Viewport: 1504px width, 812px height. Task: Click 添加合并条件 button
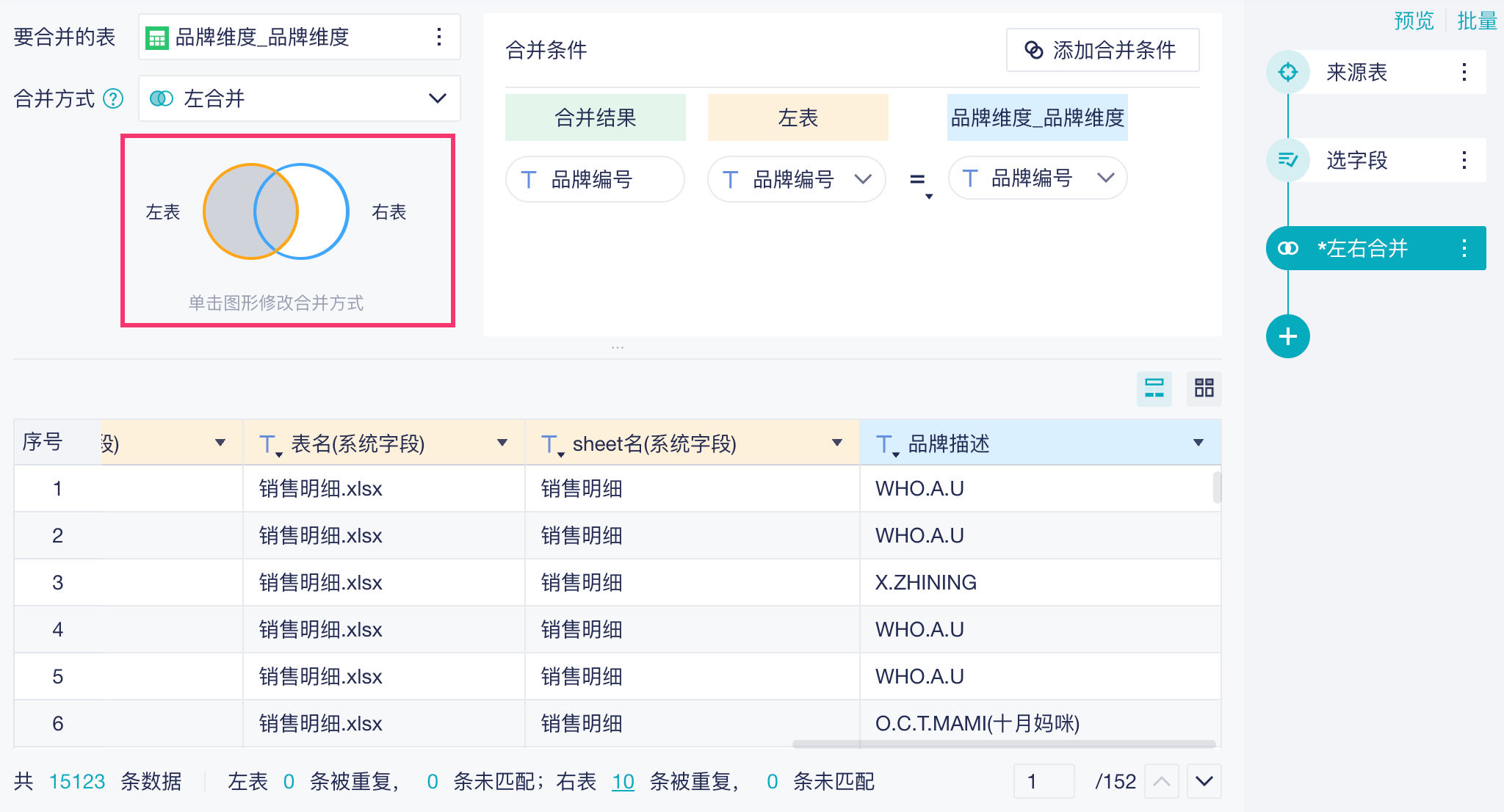pos(1102,50)
